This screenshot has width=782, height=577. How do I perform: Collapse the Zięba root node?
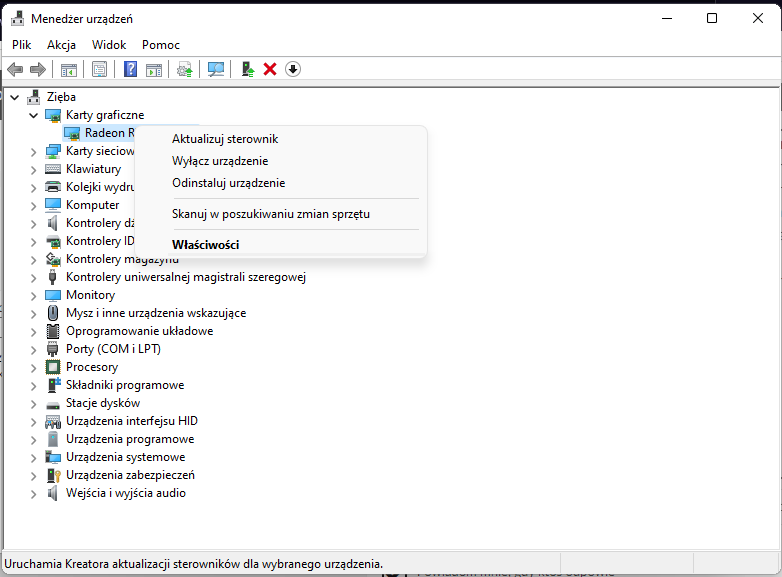click(15, 97)
